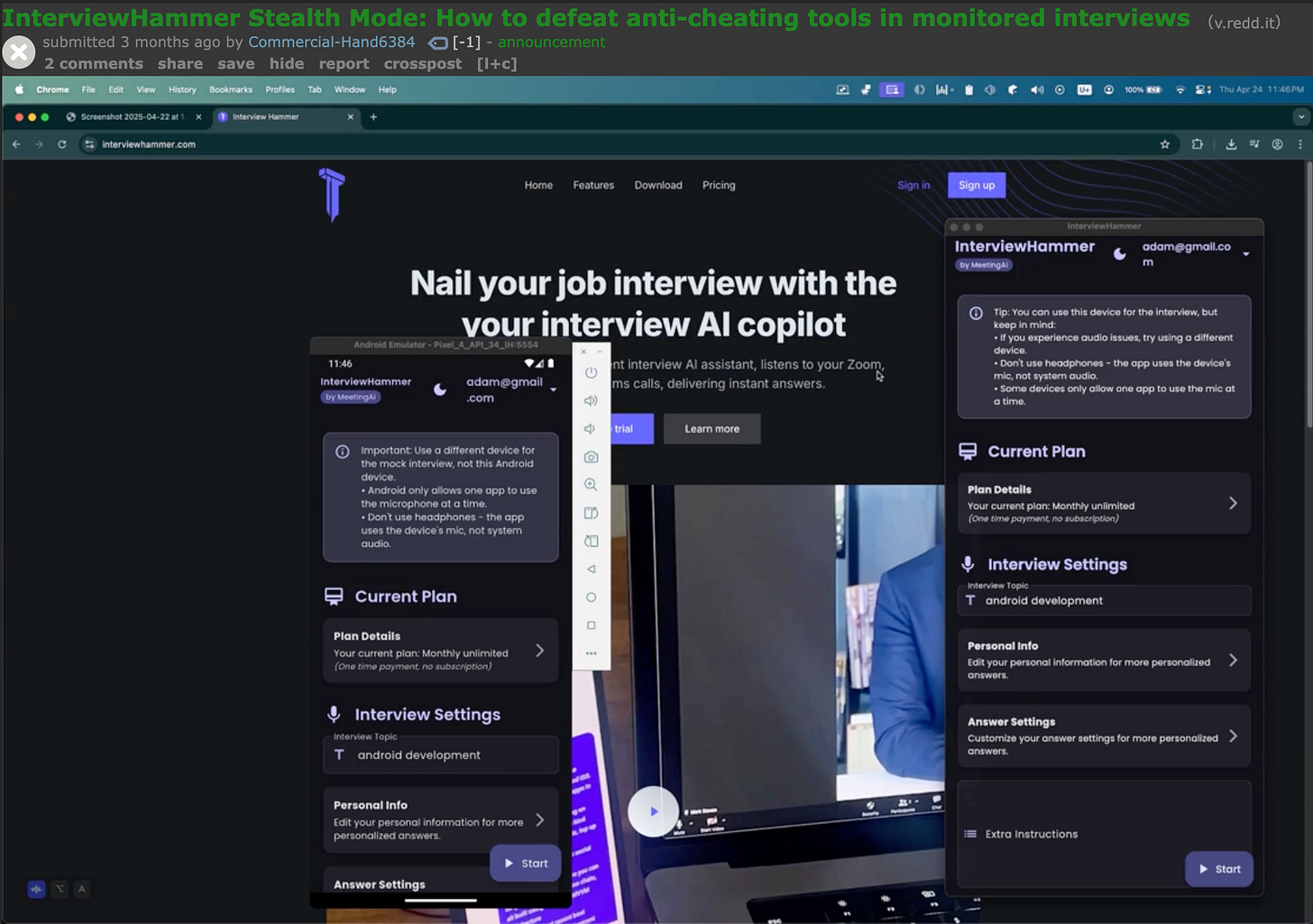This screenshot has height=924, width=1313.
Task: Switch to the Screenshot 2025-04-22 tab
Action: tap(133, 116)
